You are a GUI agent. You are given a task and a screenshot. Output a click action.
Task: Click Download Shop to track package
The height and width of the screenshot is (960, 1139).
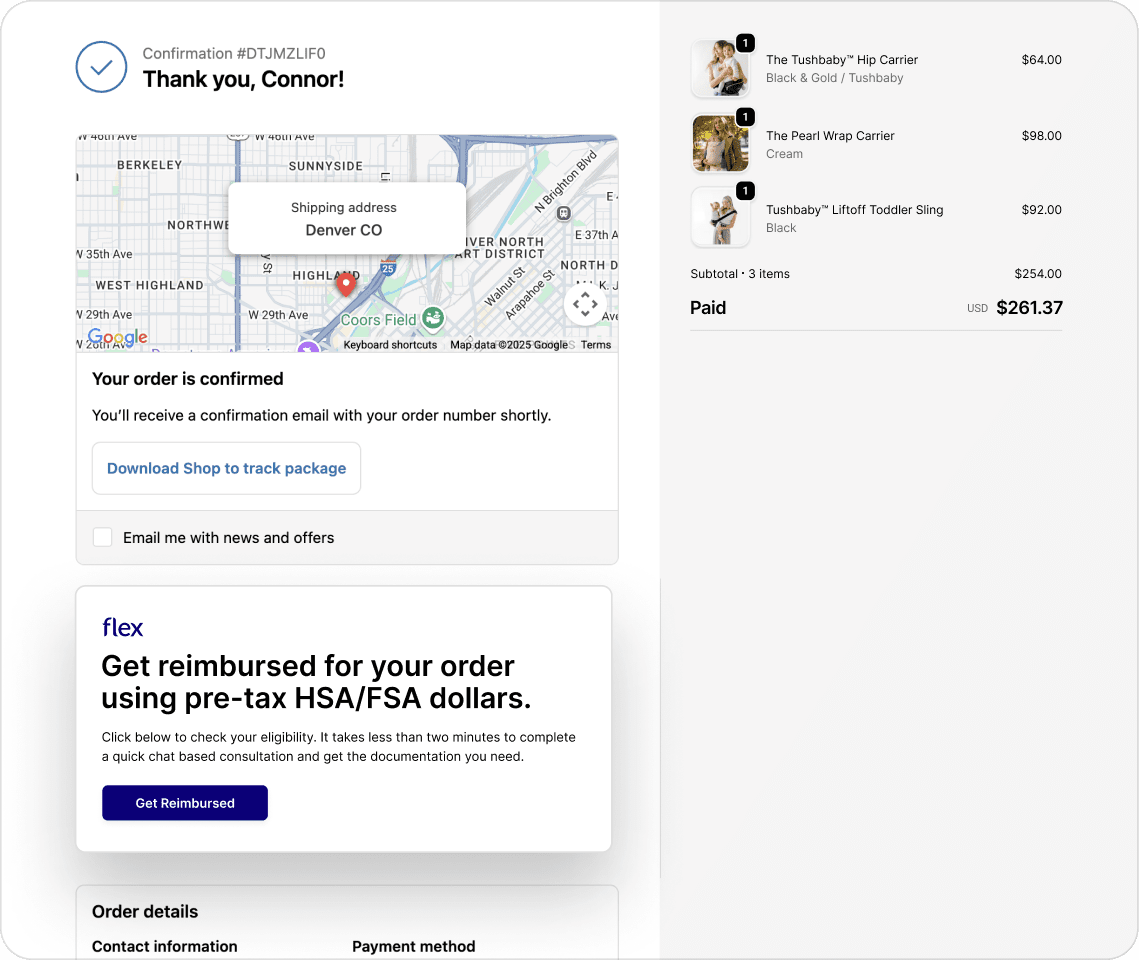coord(226,468)
